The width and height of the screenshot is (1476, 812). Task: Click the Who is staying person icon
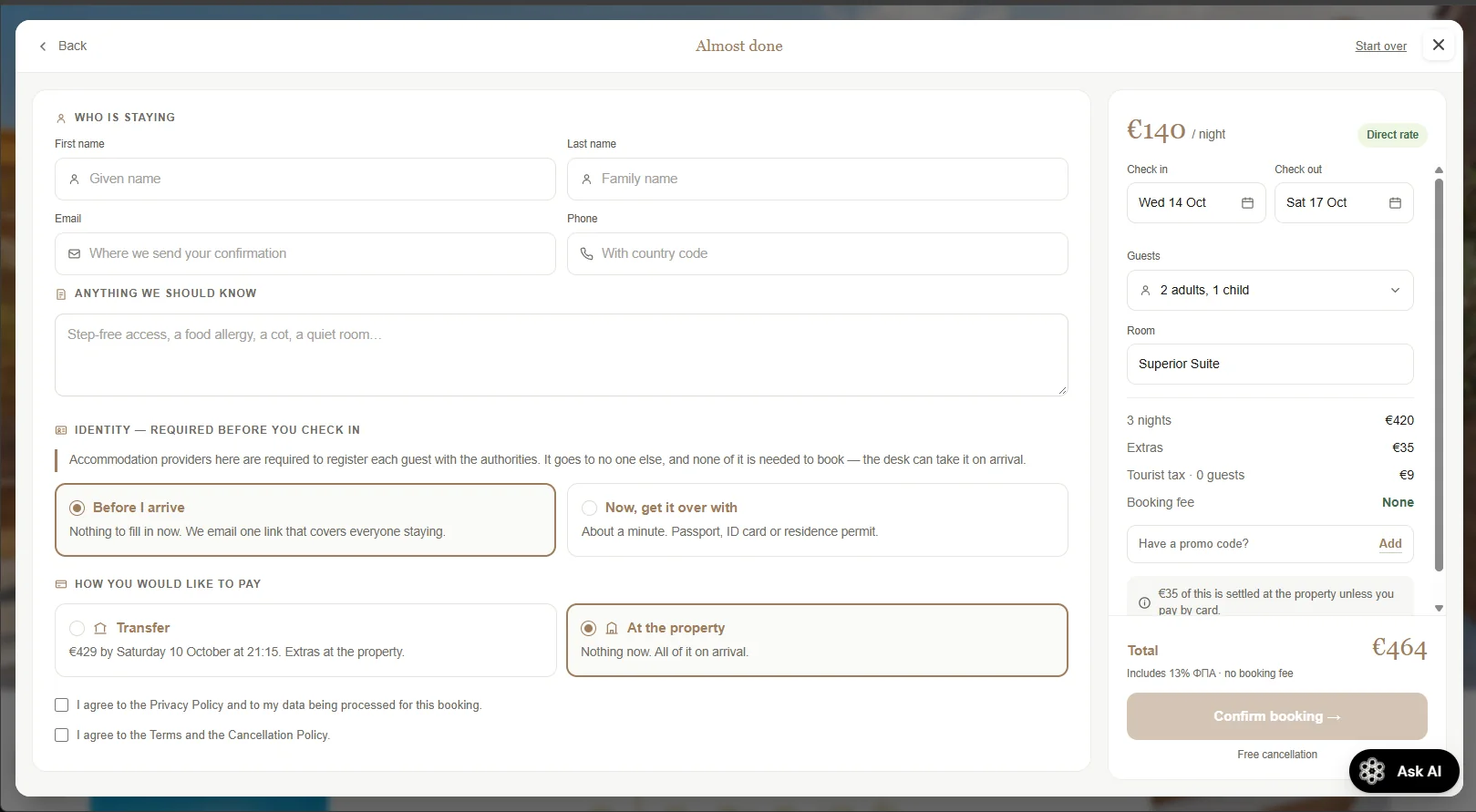tap(61, 118)
